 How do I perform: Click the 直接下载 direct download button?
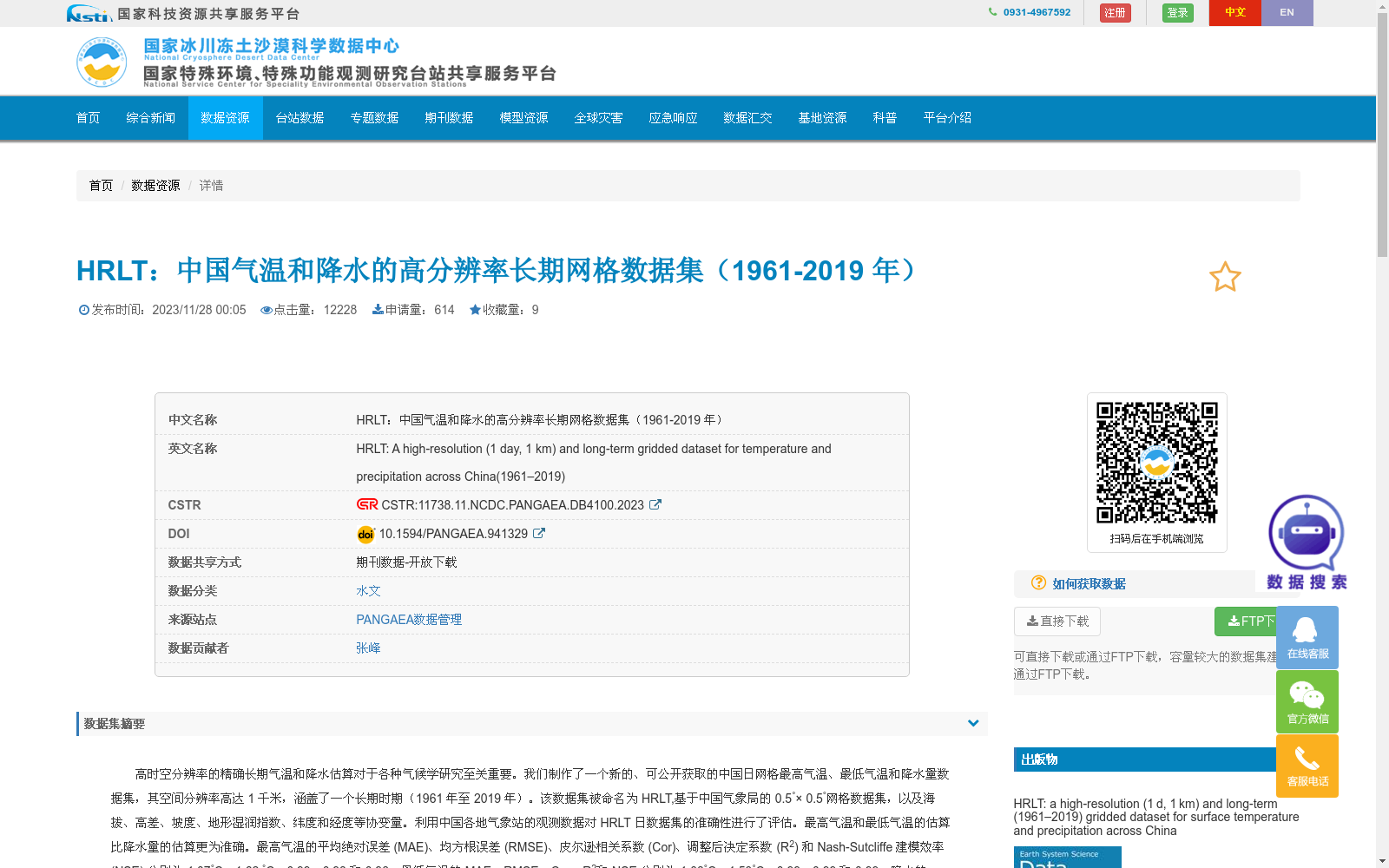1057,621
